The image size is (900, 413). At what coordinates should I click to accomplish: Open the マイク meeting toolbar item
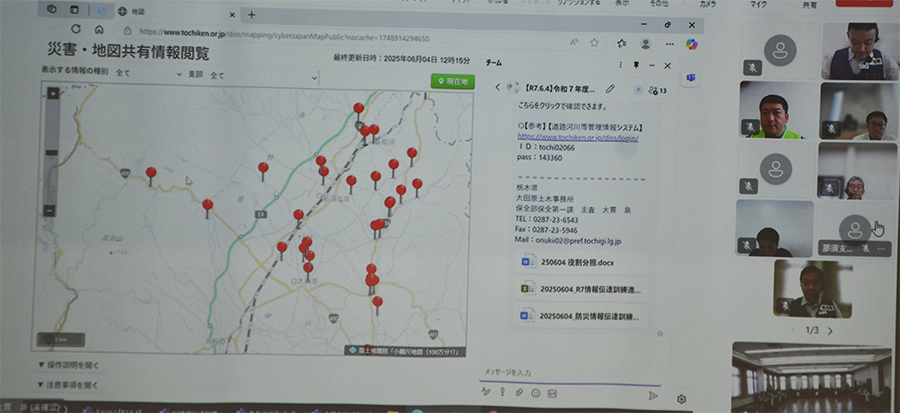[758, 5]
